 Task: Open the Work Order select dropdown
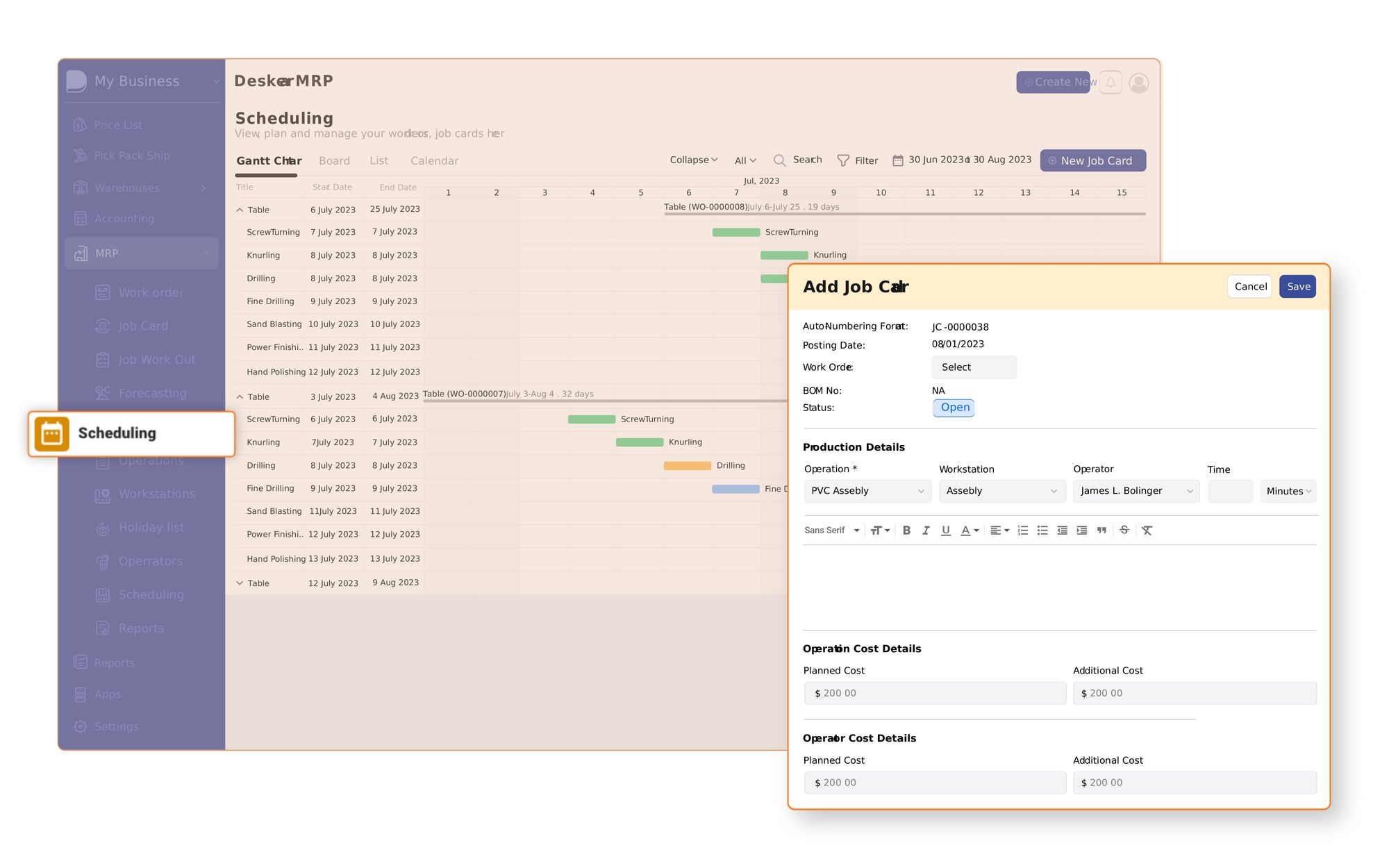(973, 367)
